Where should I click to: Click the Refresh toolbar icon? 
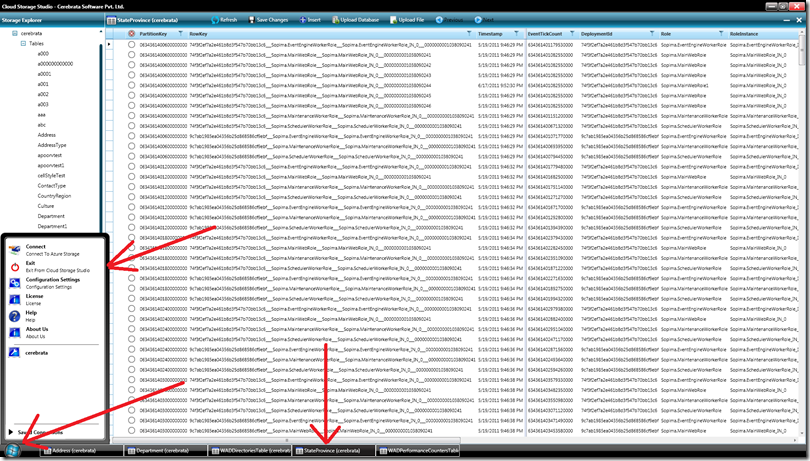(x=215, y=20)
